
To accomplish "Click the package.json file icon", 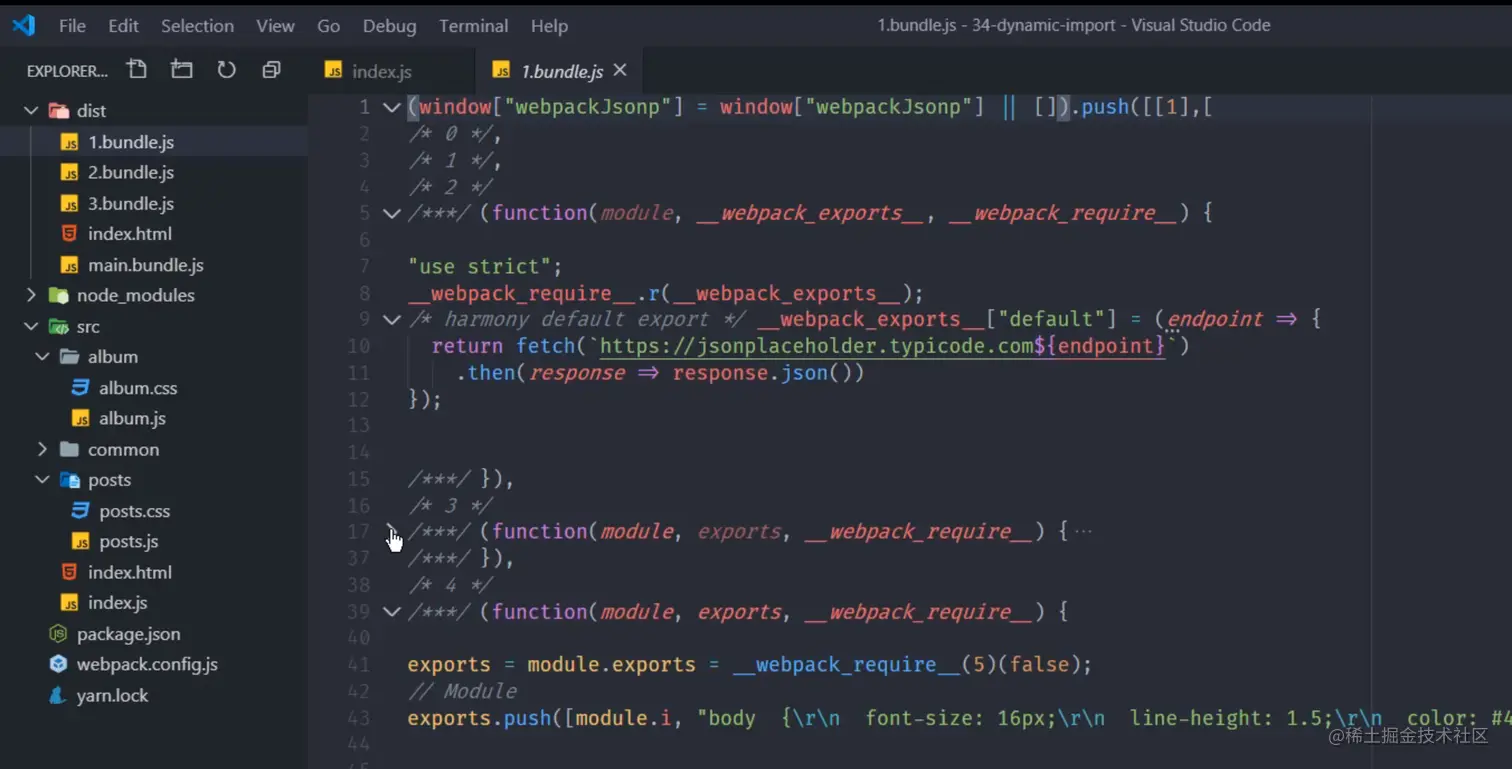I will [59, 634].
